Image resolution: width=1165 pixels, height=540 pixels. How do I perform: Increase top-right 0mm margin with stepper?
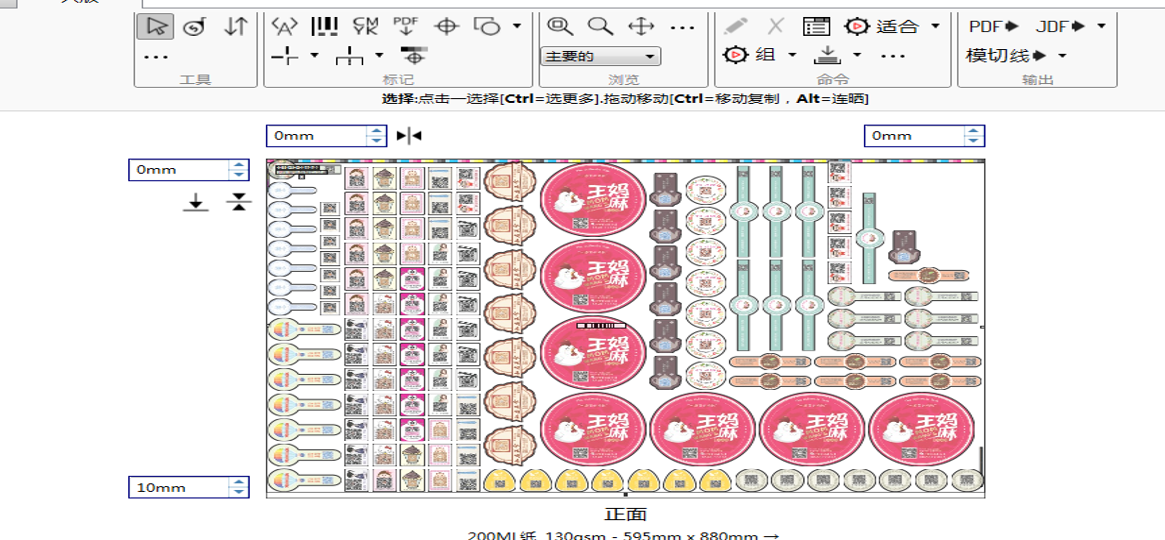click(x=974, y=131)
